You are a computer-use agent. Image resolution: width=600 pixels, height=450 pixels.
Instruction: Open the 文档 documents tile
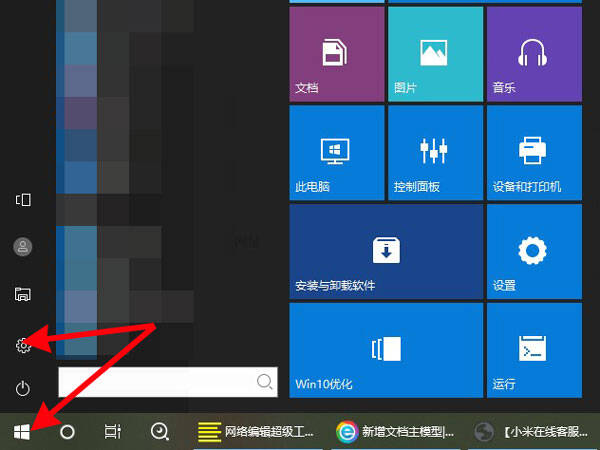click(x=337, y=54)
